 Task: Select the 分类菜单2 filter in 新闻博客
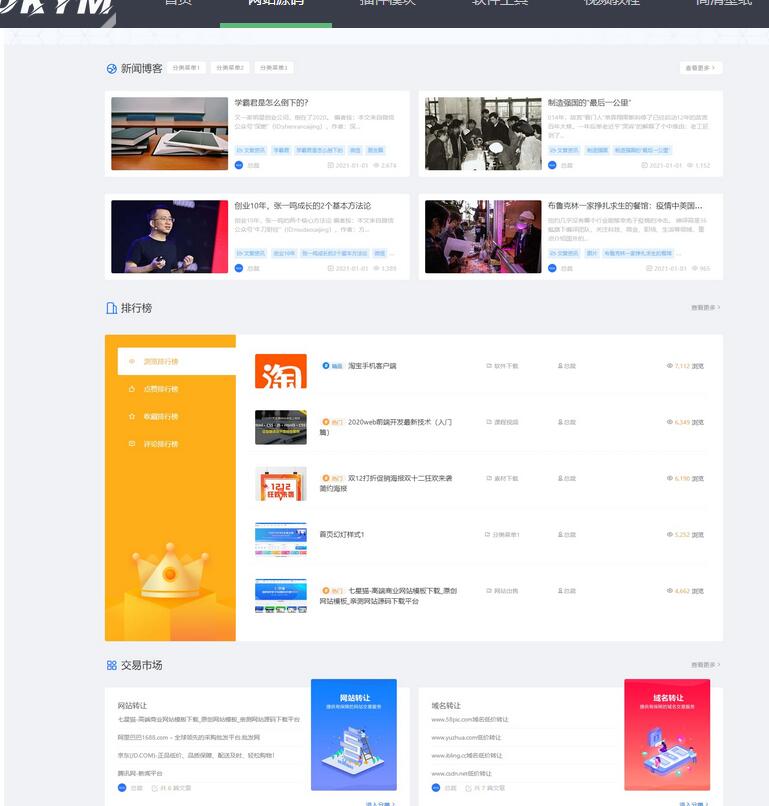pyautogui.click(x=230, y=68)
